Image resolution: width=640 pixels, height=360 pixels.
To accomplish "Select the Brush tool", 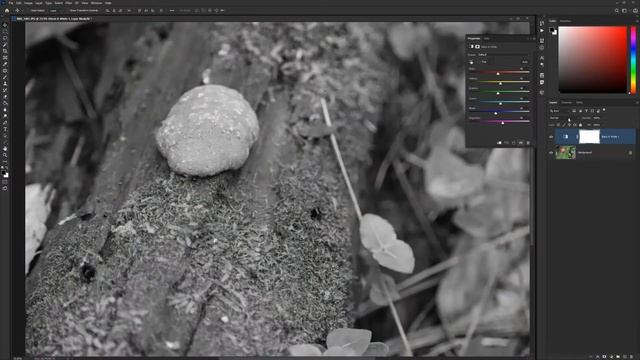I will coord(5,77).
